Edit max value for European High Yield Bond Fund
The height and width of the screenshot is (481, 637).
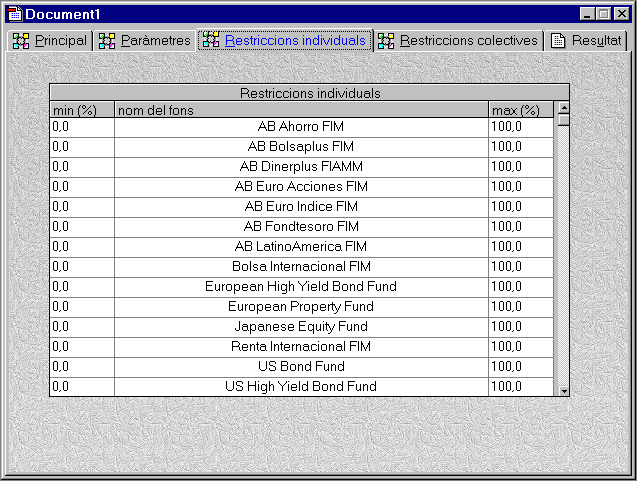[x=521, y=287]
